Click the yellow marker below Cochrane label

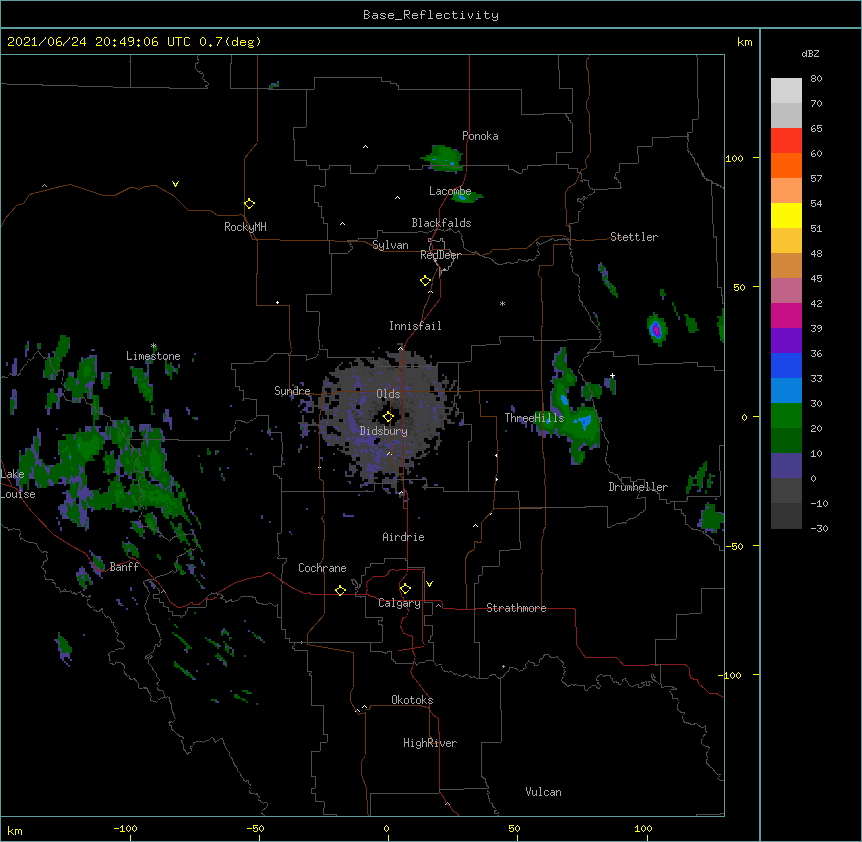pyautogui.click(x=340, y=590)
